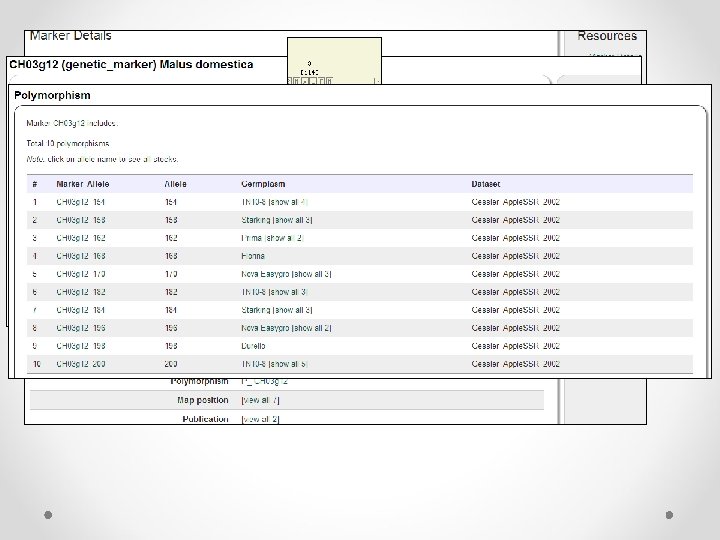
Task: Click show all for Starking in row 2
Action: click(292, 220)
